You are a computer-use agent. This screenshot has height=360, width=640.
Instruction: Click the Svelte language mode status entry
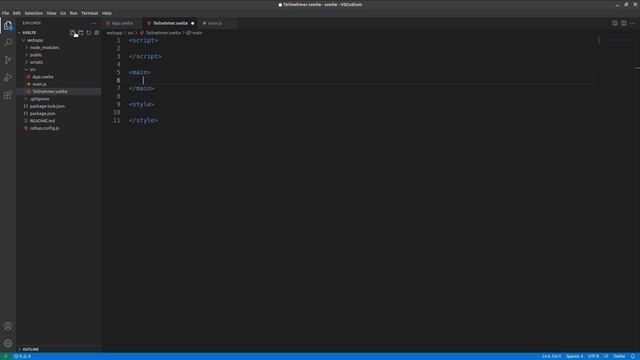click(619, 356)
